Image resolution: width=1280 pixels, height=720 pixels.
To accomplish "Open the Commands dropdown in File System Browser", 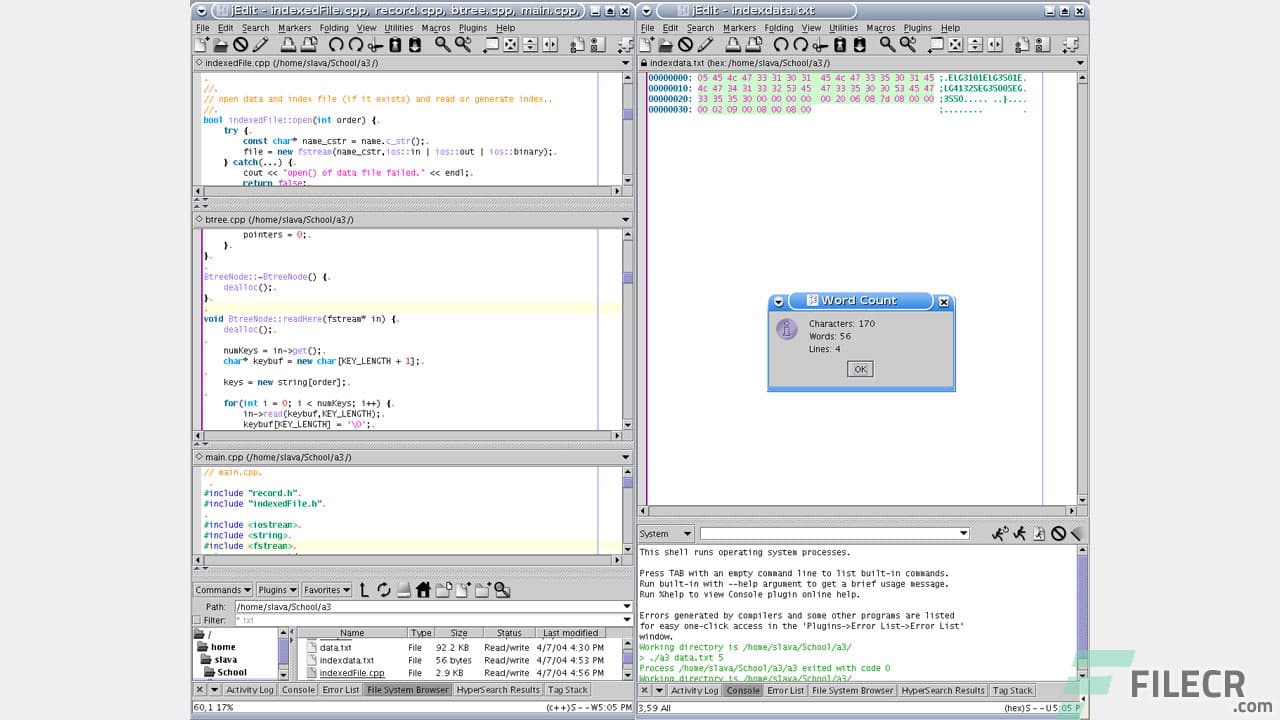I will (x=222, y=590).
